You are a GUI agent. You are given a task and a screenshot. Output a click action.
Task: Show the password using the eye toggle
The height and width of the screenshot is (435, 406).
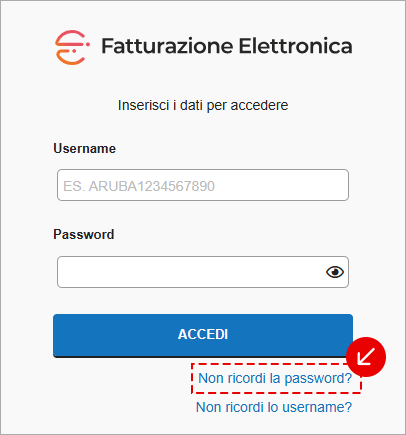(x=335, y=272)
